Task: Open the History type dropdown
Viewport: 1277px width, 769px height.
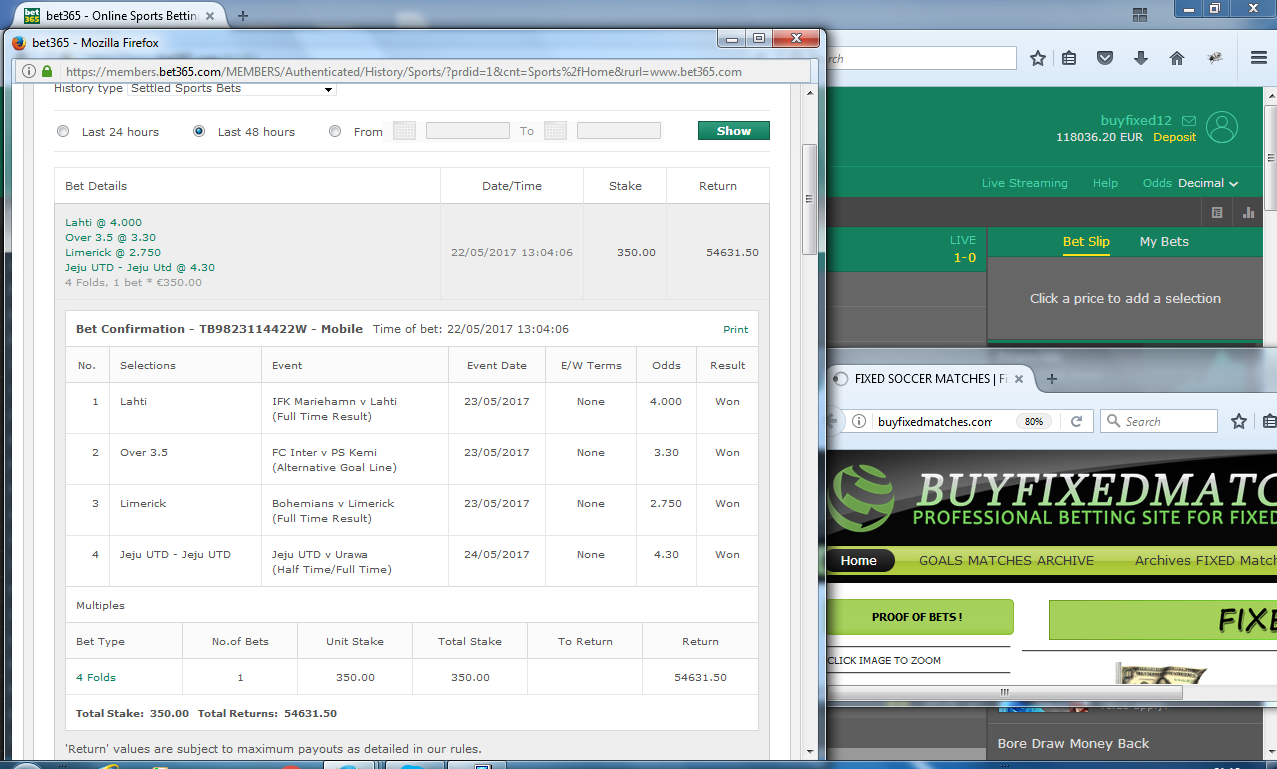Action: [231, 89]
